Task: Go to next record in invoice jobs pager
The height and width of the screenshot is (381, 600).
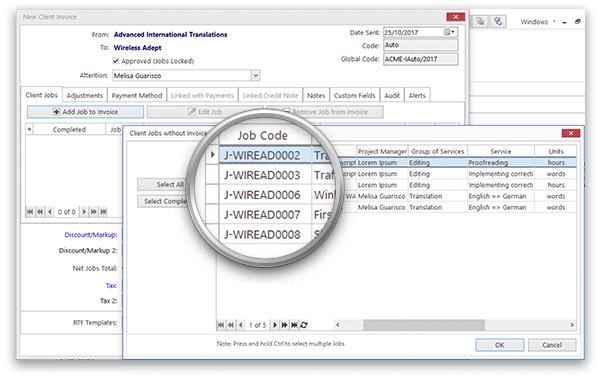Action: click(x=84, y=212)
